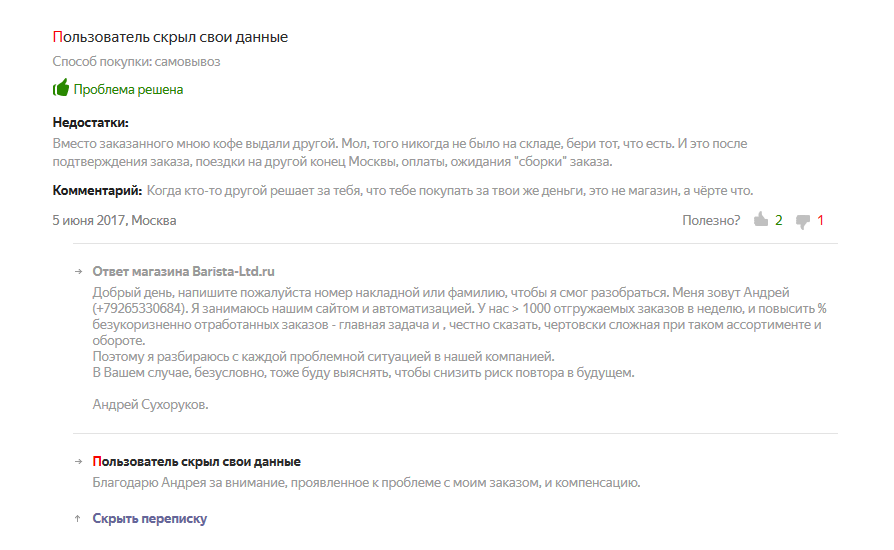The height and width of the screenshot is (550, 894).
Task: Click the Полезно? label
Action: tap(711, 220)
